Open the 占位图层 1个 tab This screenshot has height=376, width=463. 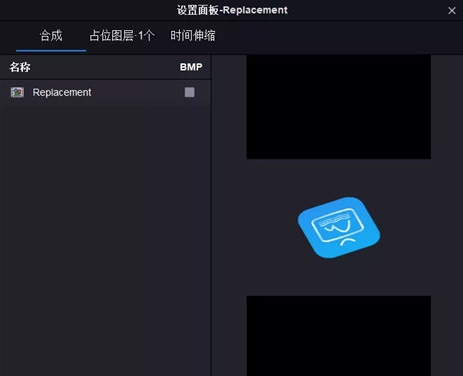[122, 36]
